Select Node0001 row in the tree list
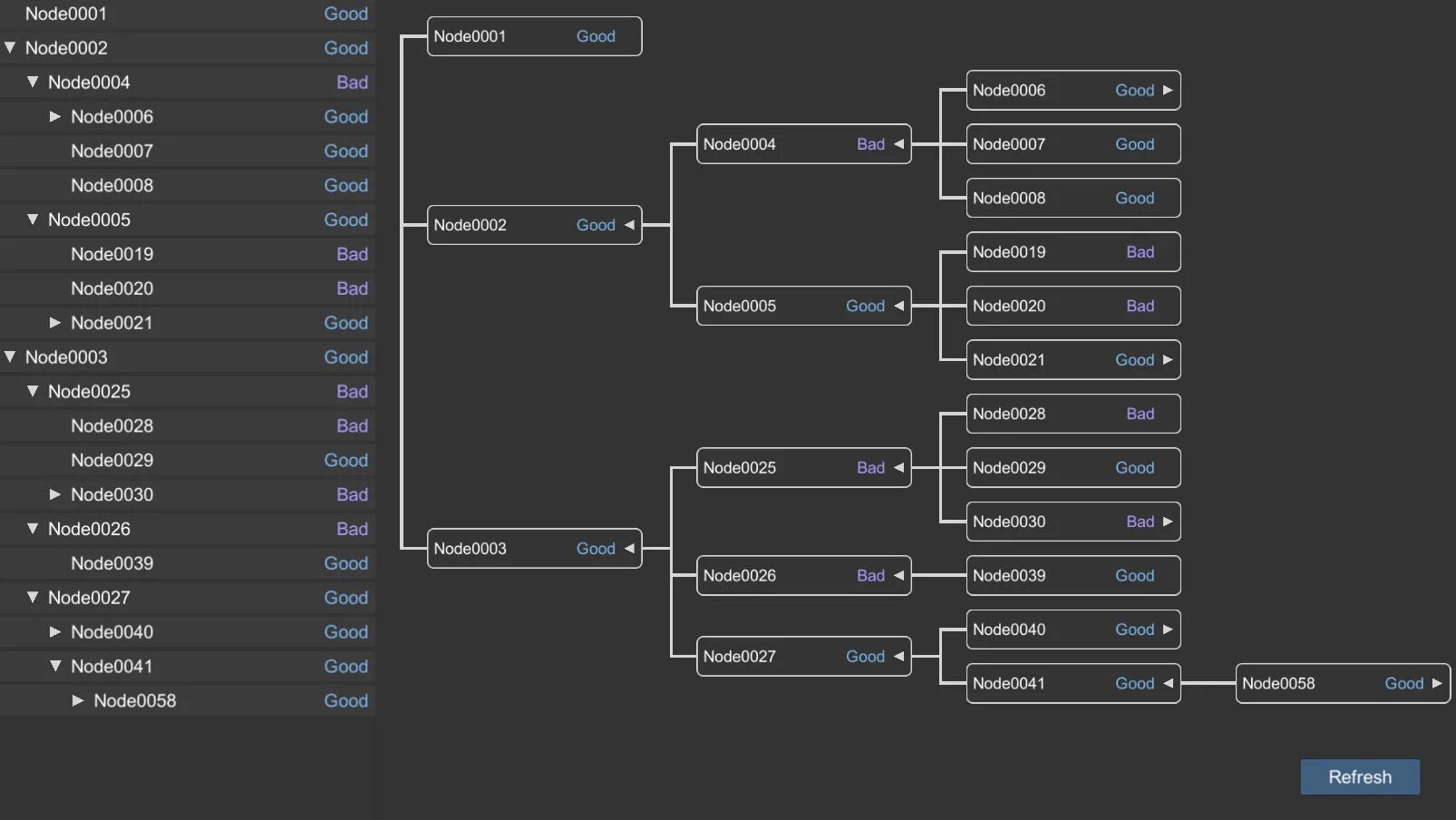Image resolution: width=1456 pixels, height=820 pixels. tap(188, 14)
